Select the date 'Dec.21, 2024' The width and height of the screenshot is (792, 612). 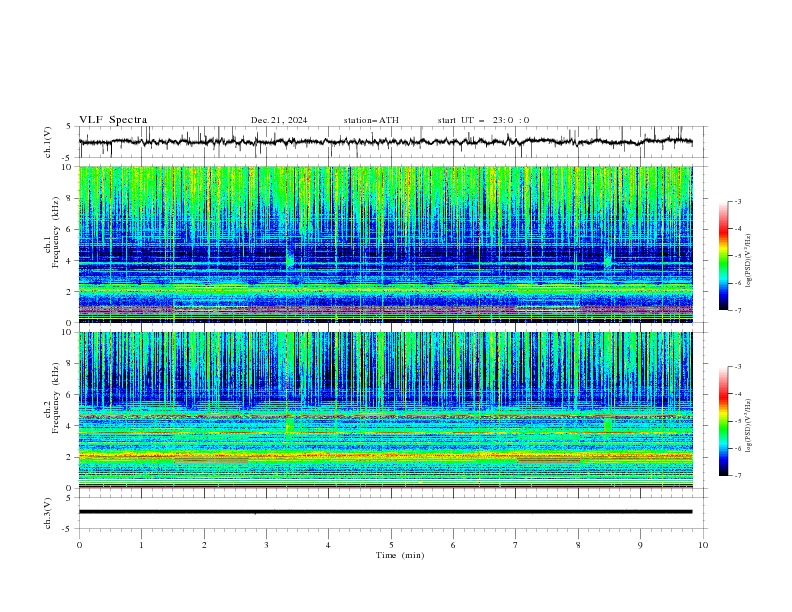coord(279,120)
